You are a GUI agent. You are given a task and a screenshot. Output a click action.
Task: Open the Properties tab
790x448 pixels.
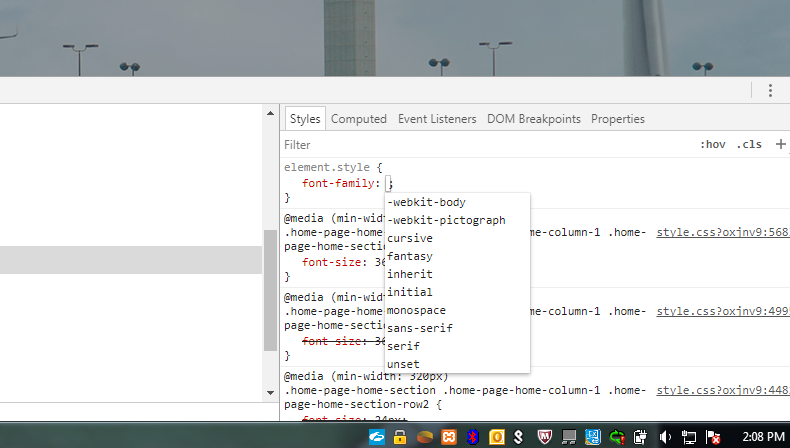(618, 119)
